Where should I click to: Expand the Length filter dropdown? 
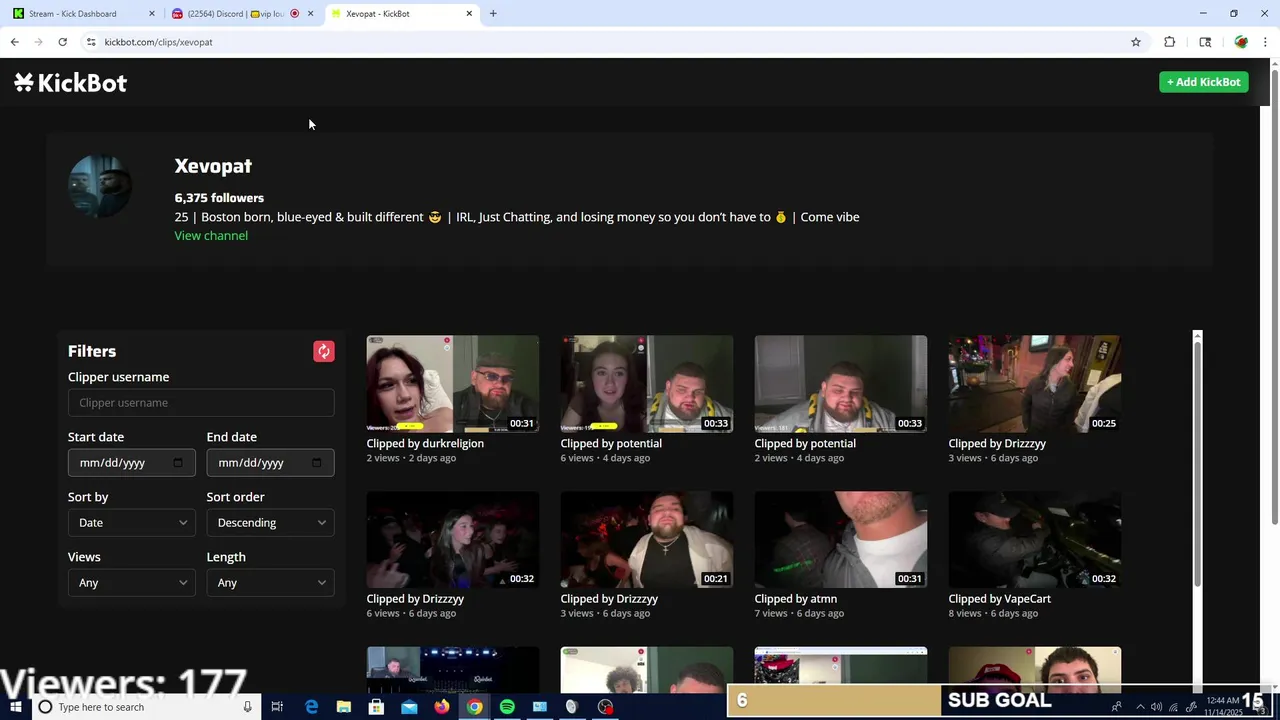pos(270,583)
